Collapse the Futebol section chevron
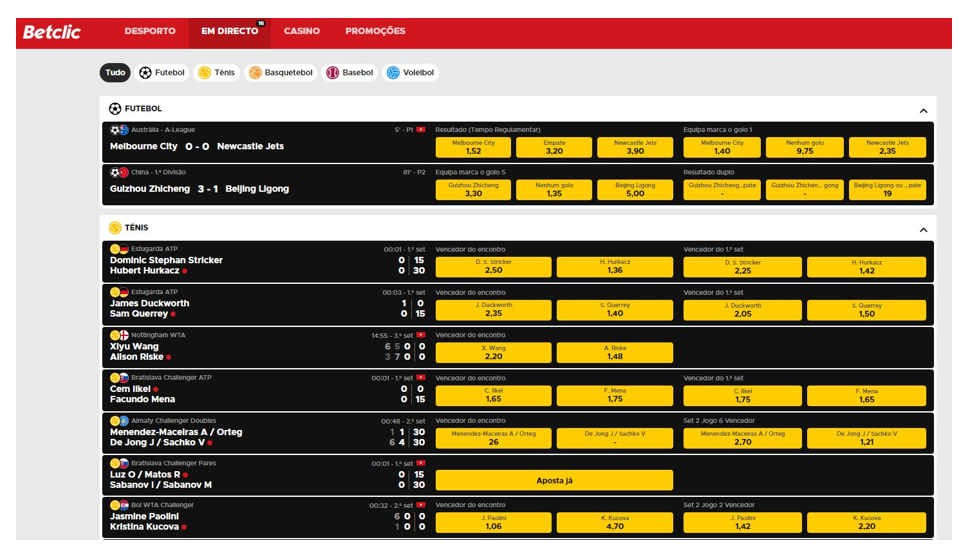Screen dimensions: 980x560 click(923, 111)
